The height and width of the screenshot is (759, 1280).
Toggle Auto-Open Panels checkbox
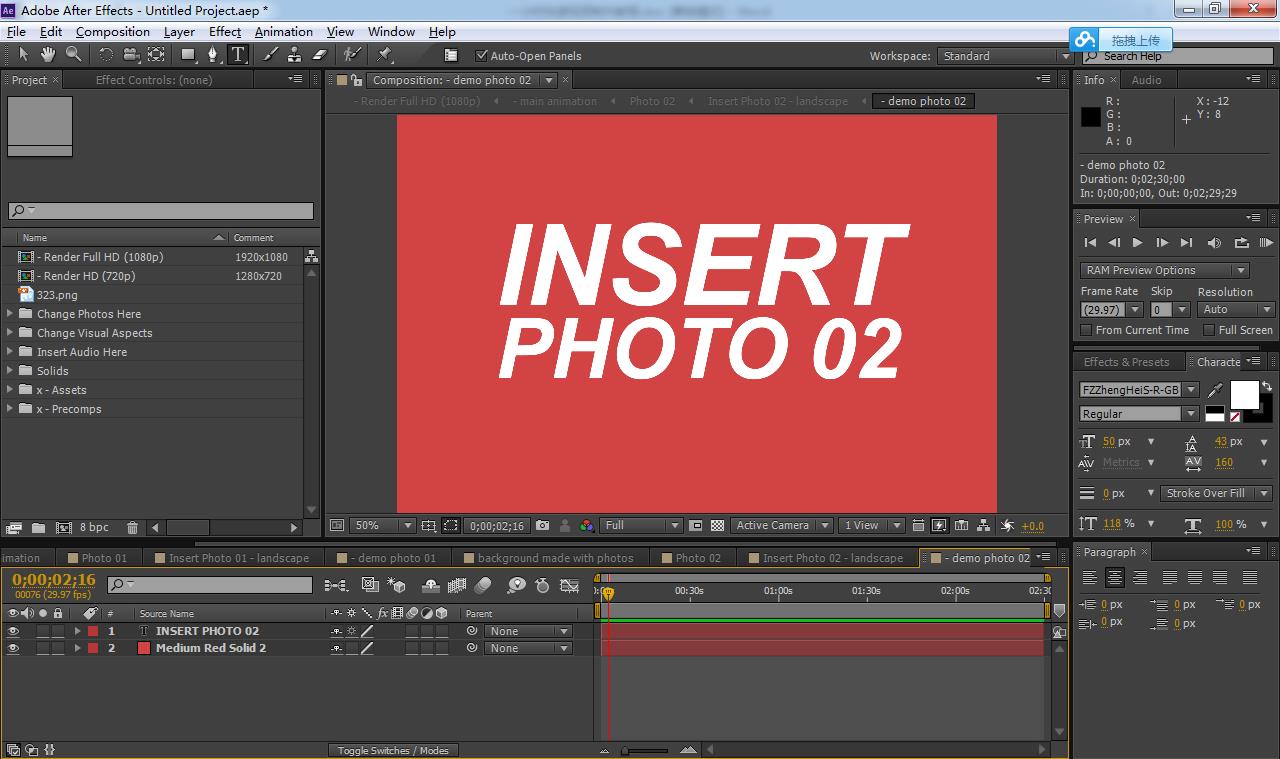pyautogui.click(x=482, y=56)
